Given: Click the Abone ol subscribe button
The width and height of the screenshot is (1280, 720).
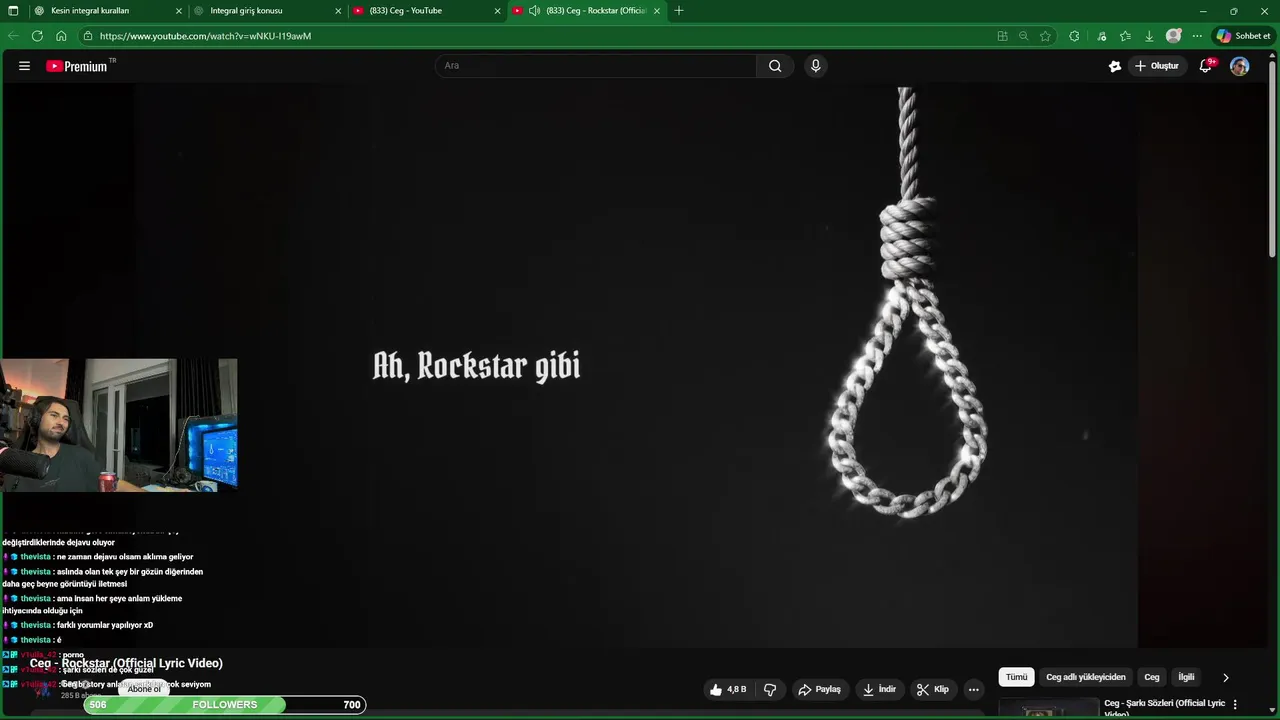Looking at the screenshot, I should (144, 689).
